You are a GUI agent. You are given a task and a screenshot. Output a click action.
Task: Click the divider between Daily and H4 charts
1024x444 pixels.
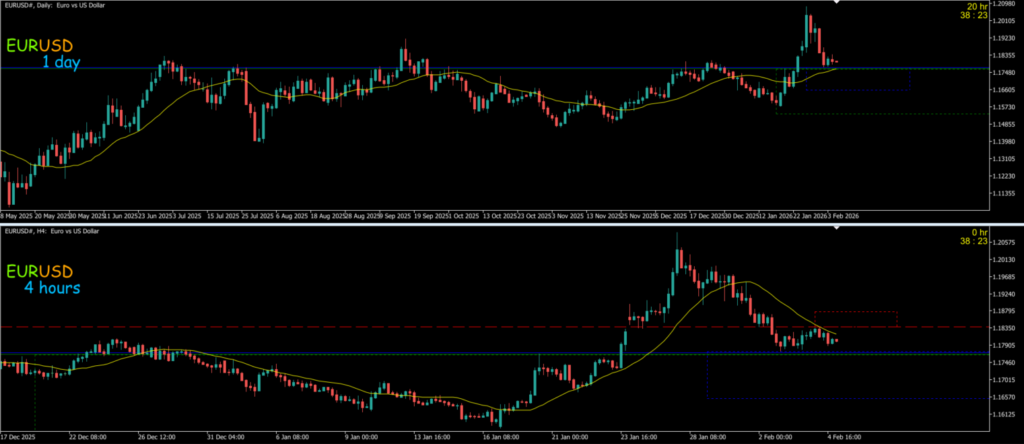(x=512, y=223)
